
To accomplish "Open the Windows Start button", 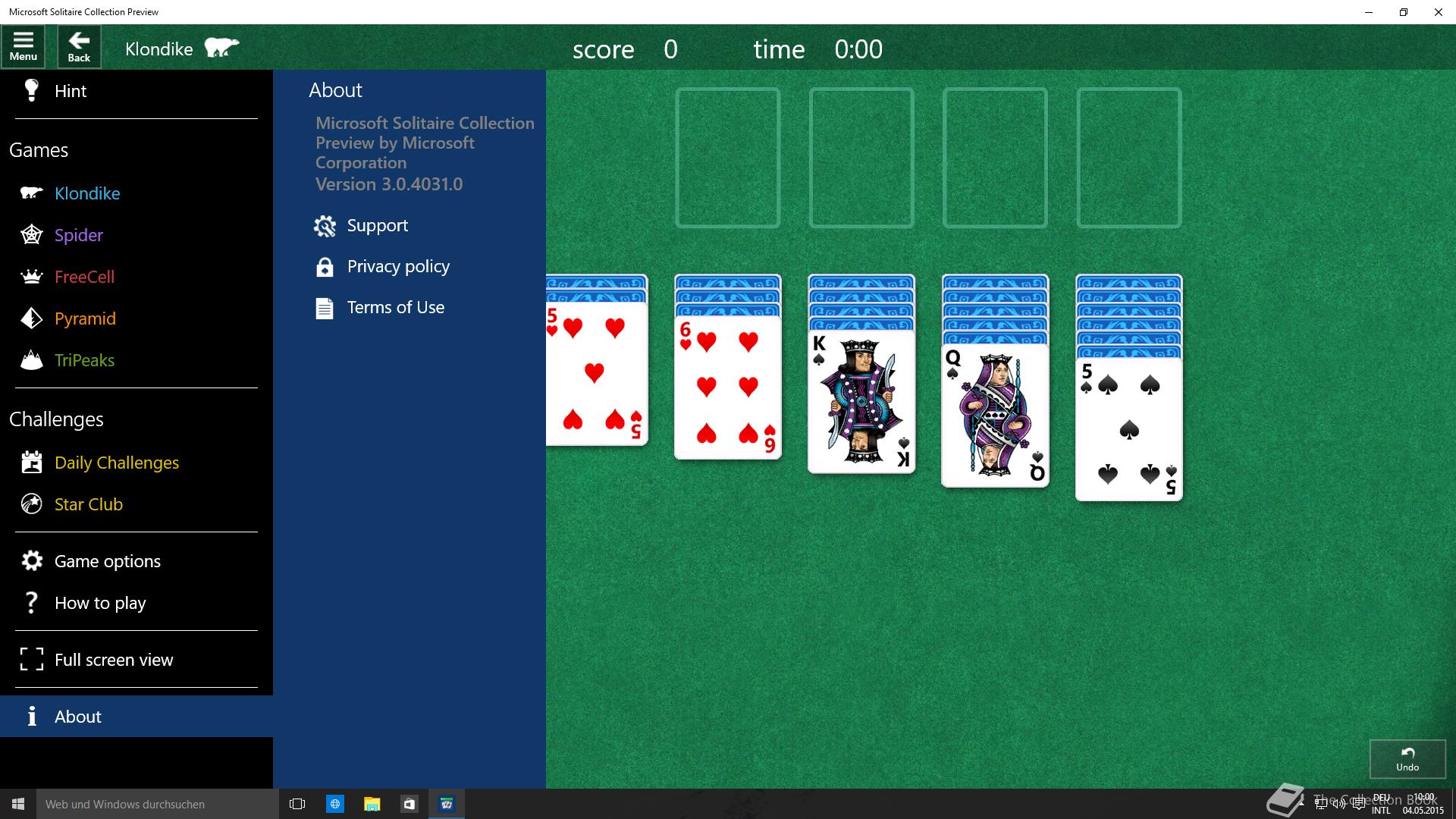I will click(x=18, y=804).
